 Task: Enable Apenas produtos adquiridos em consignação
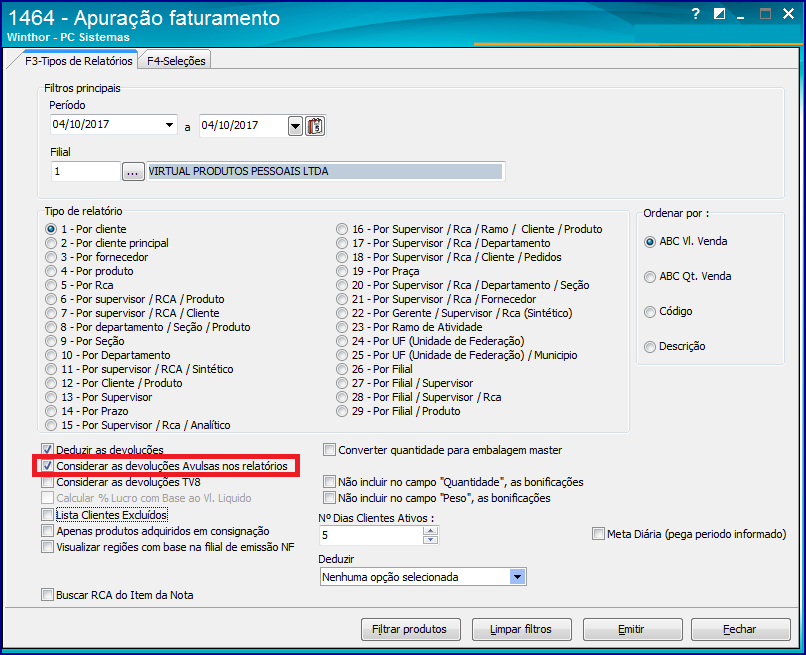point(47,531)
